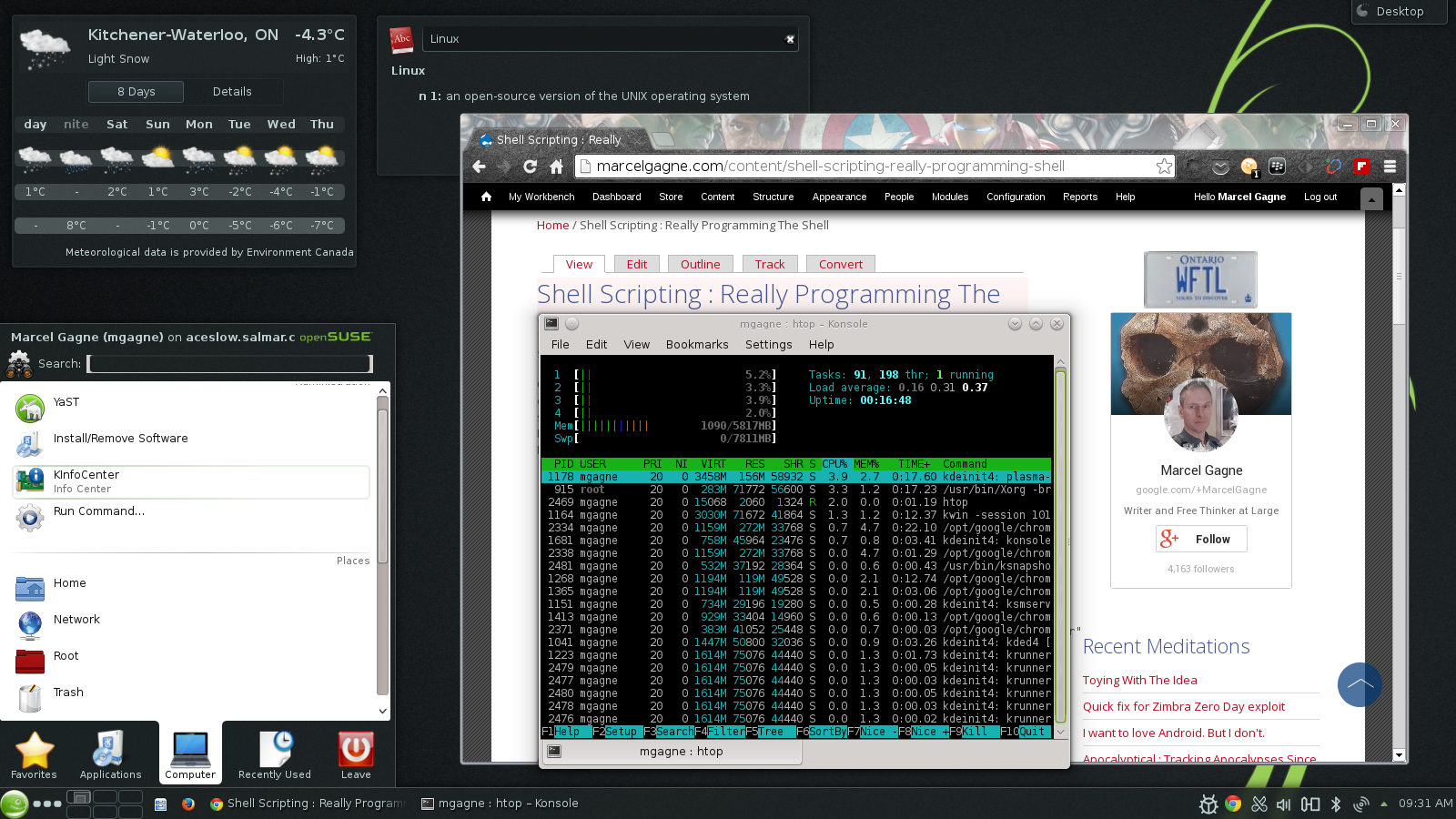Open bug-shaped tray icon
The width and height of the screenshot is (1456, 819).
1208,804
